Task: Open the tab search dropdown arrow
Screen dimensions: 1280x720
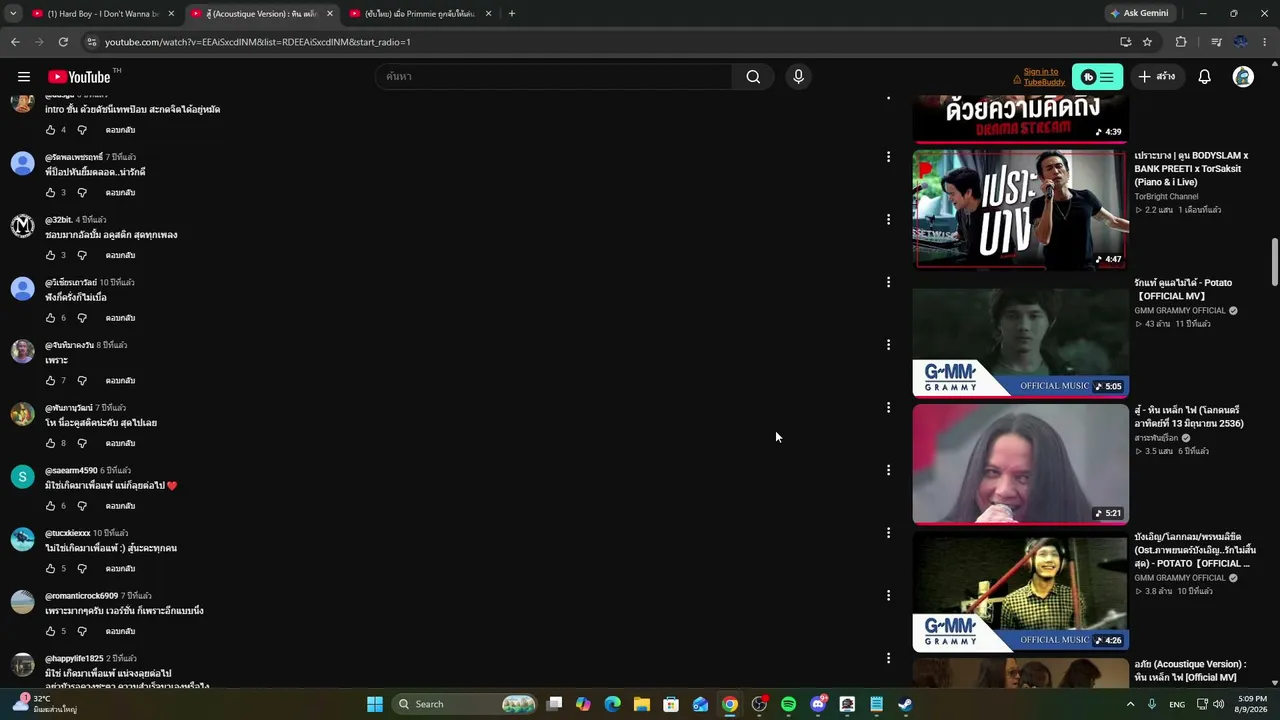Action: coord(13,14)
